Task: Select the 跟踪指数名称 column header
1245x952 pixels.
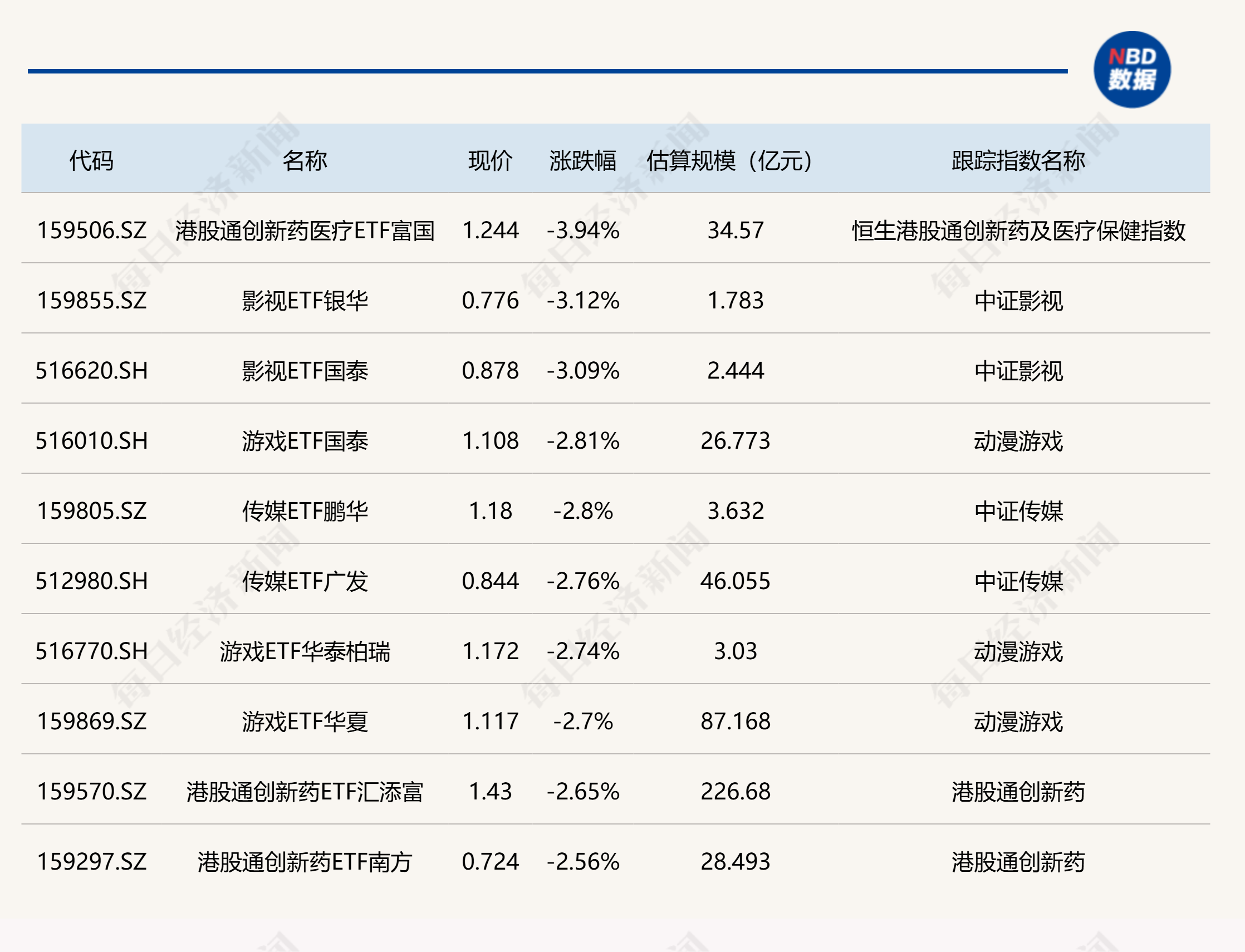Action: 1018,161
